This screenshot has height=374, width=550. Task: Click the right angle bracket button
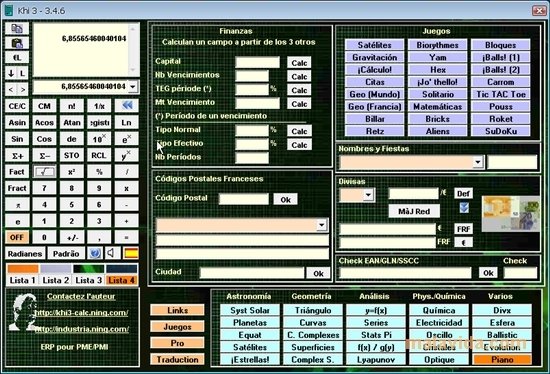(x=23, y=89)
